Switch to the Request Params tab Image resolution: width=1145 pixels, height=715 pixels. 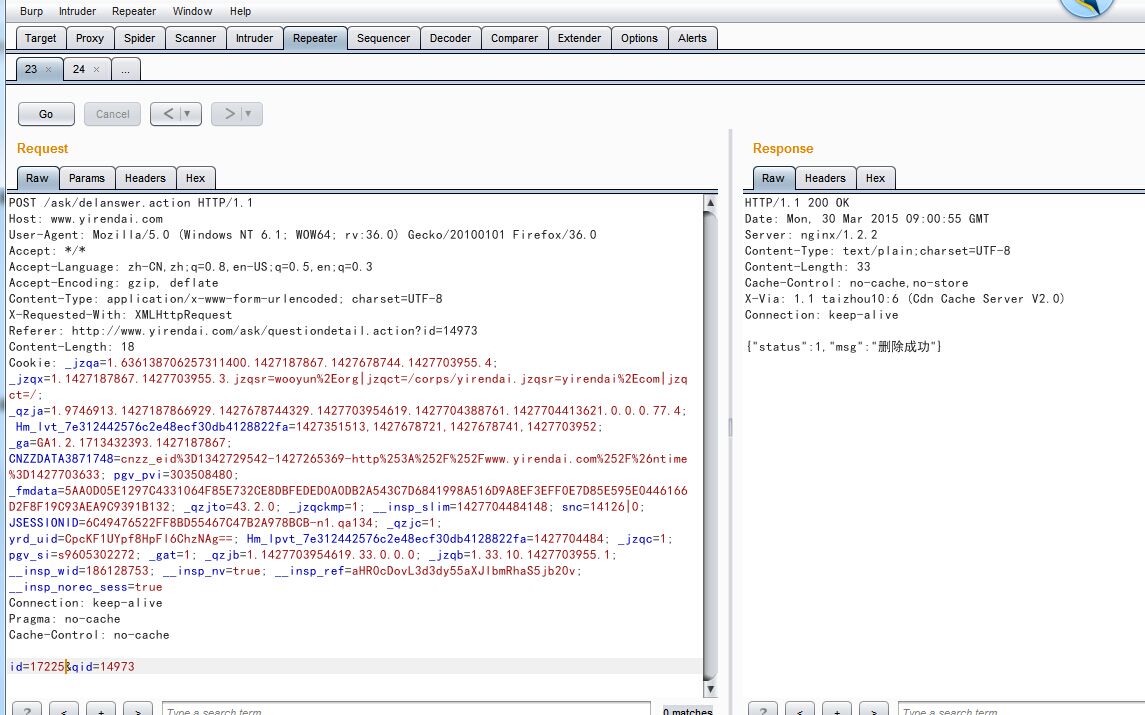coord(87,178)
